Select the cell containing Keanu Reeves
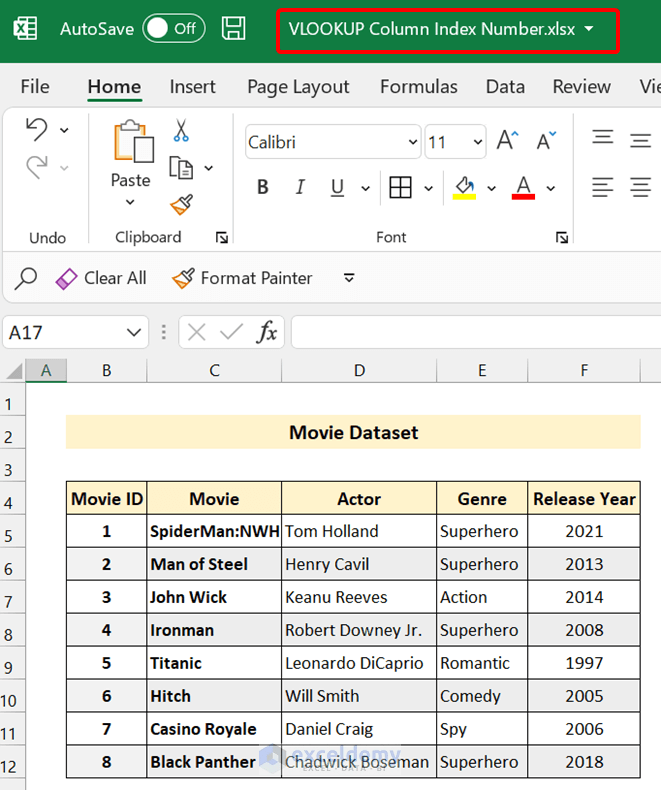 click(x=359, y=598)
